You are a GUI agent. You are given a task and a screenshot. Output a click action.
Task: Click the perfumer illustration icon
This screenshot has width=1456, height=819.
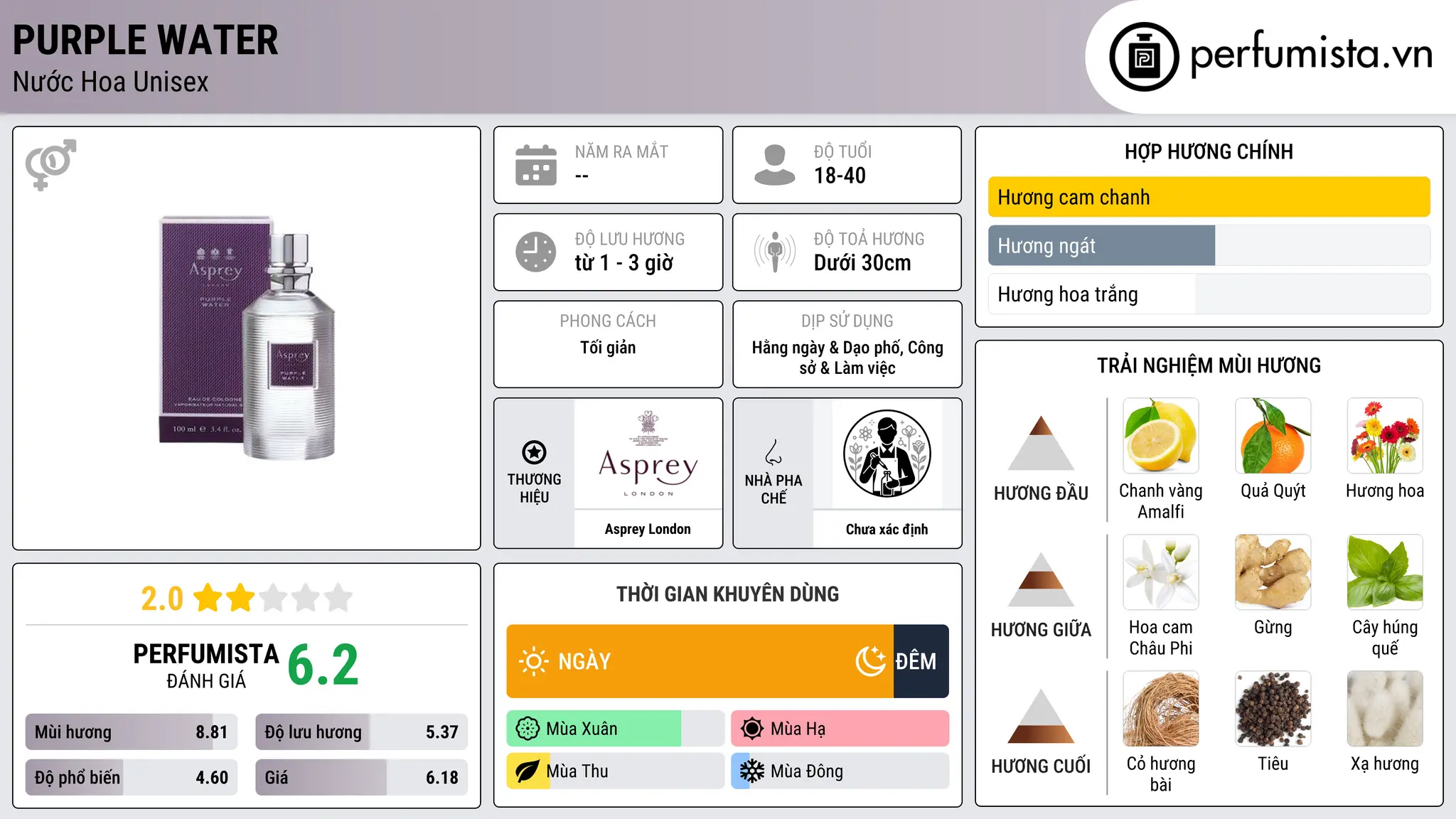tap(887, 454)
